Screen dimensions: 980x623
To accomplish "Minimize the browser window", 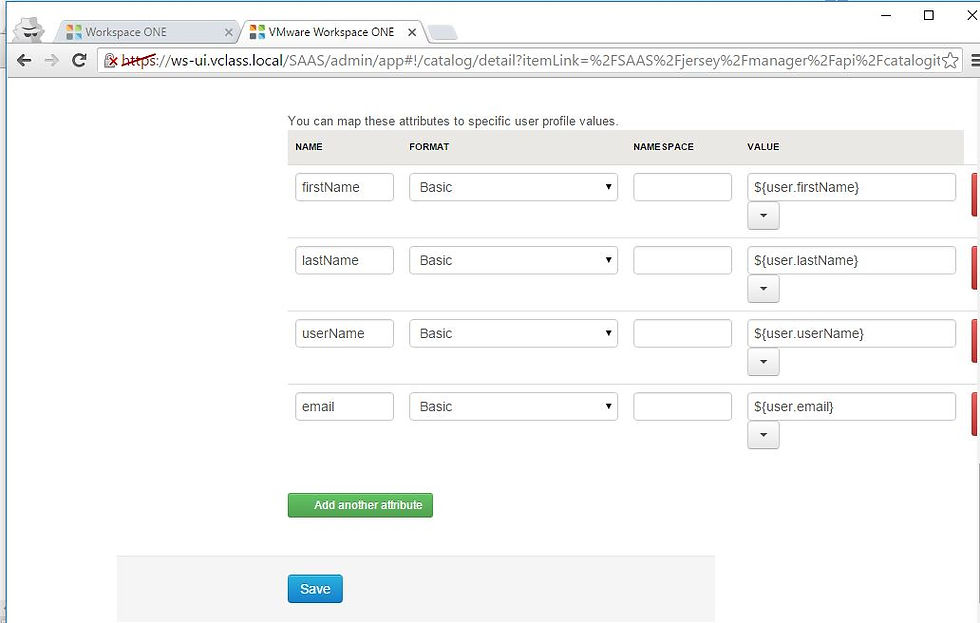I will [x=886, y=15].
